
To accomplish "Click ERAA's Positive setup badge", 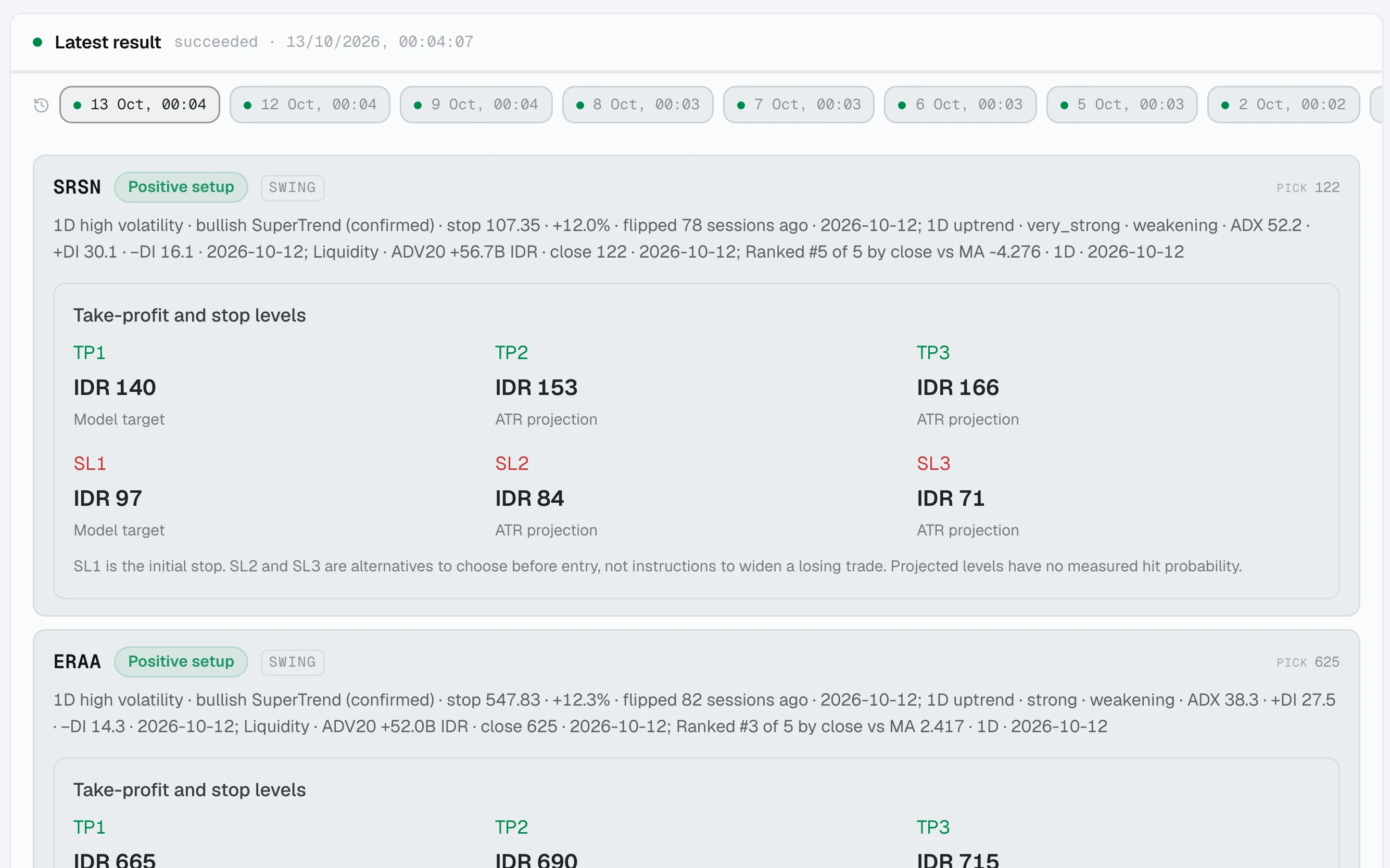I will pos(181,662).
